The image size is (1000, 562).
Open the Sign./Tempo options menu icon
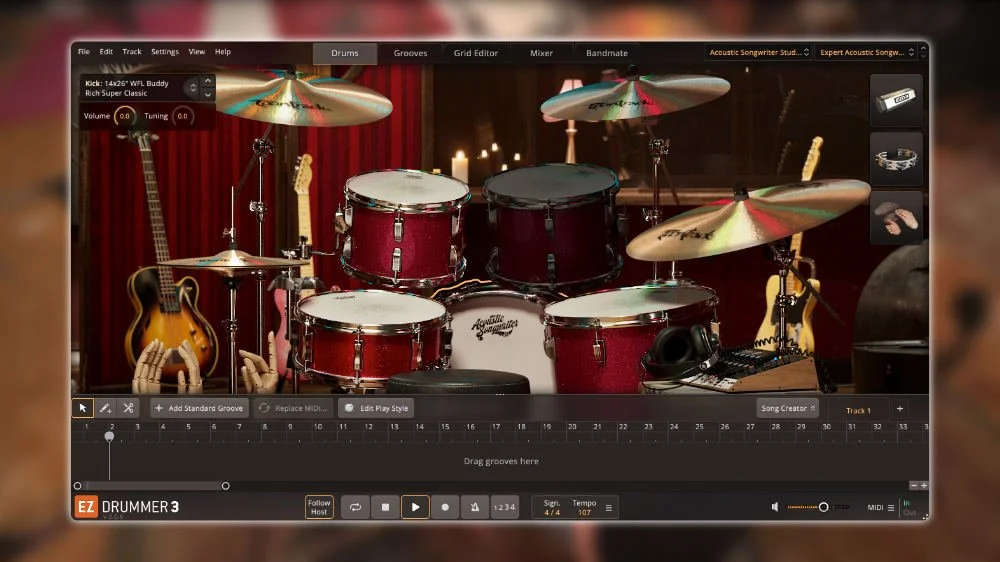608,508
